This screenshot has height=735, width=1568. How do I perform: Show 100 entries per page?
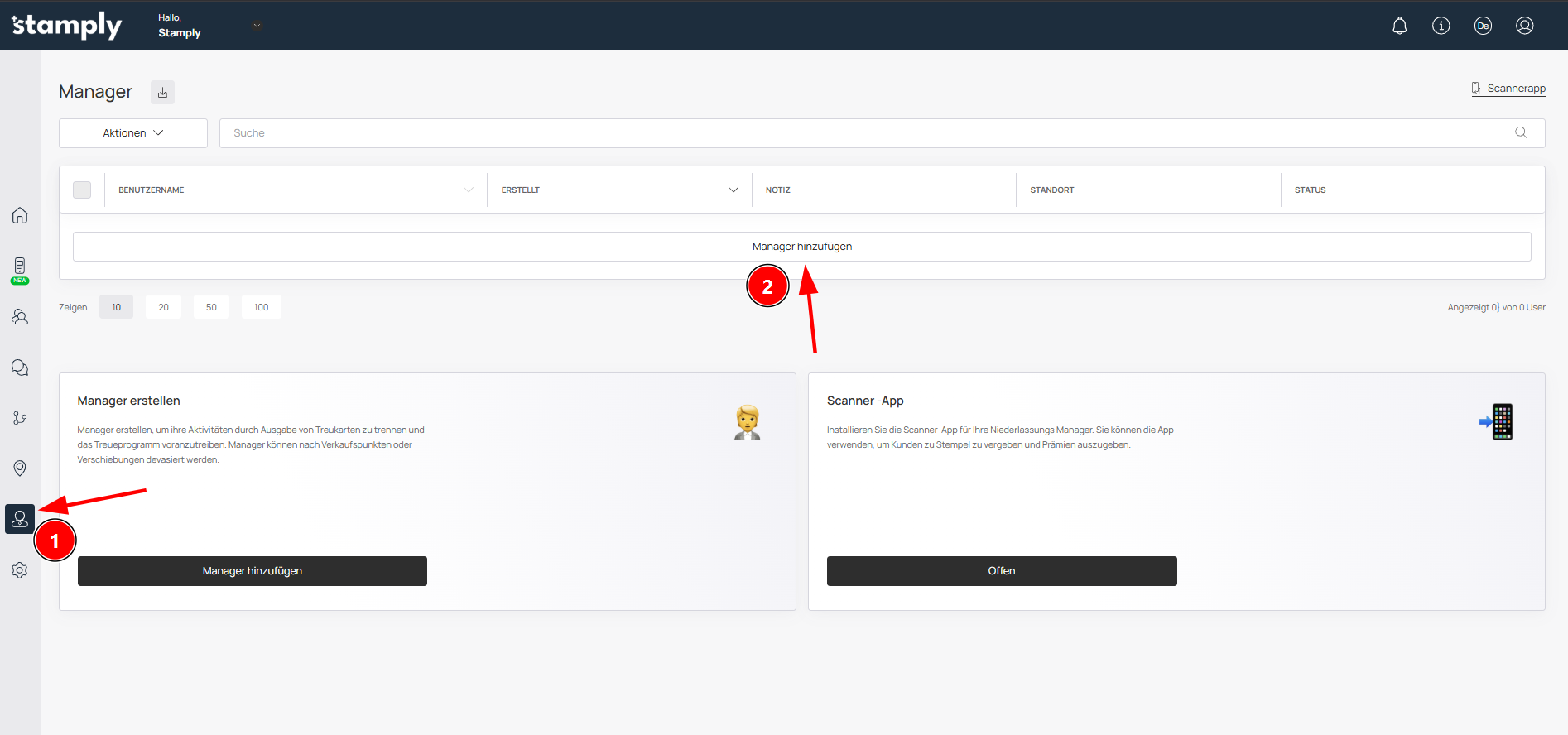point(261,307)
